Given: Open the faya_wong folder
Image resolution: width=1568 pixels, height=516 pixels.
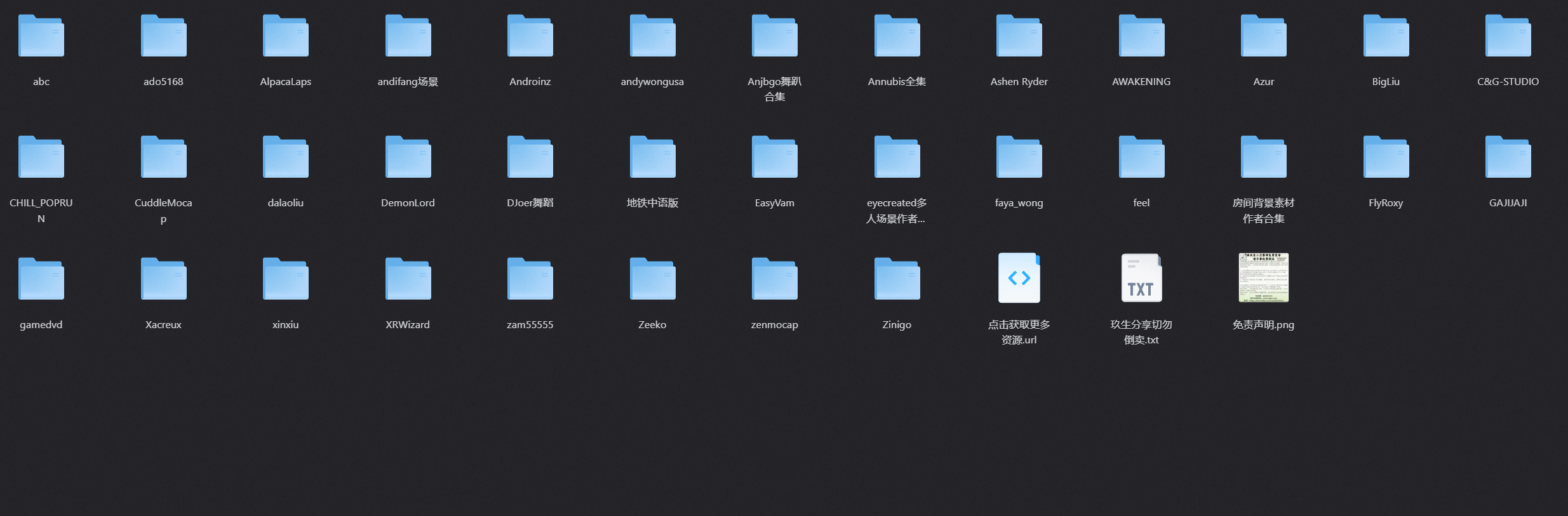Looking at the screenshot, I should click(1019, 157).
